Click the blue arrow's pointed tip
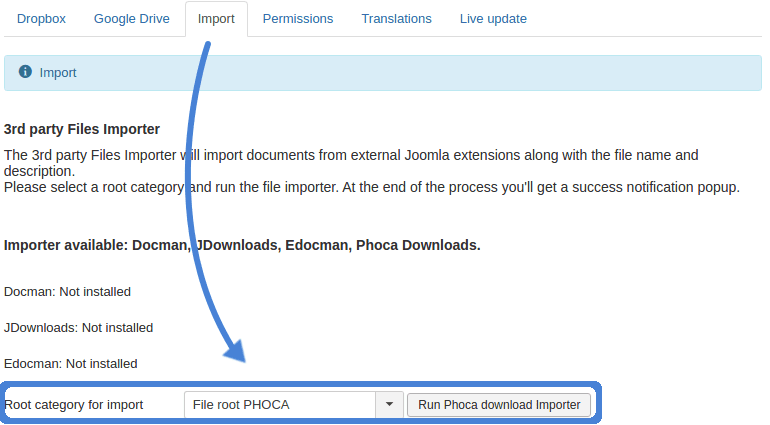Screen dimensions: 770x425 pos(235,356)
